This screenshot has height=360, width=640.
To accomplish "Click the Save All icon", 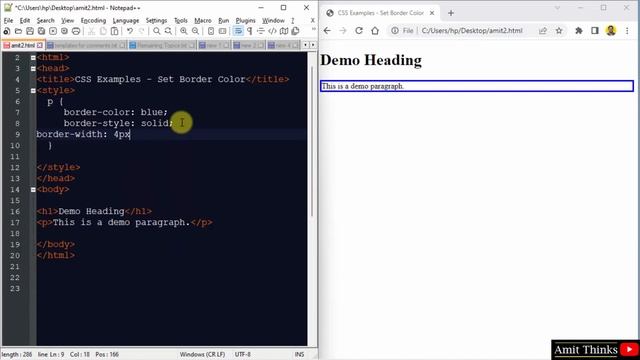I will click(41, 31).
